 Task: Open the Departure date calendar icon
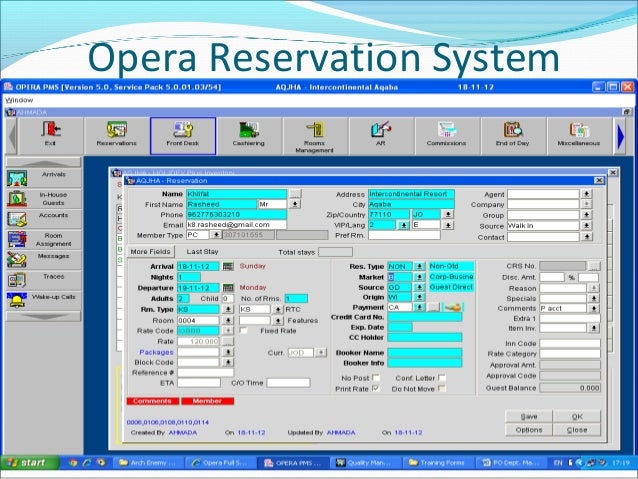228,288
